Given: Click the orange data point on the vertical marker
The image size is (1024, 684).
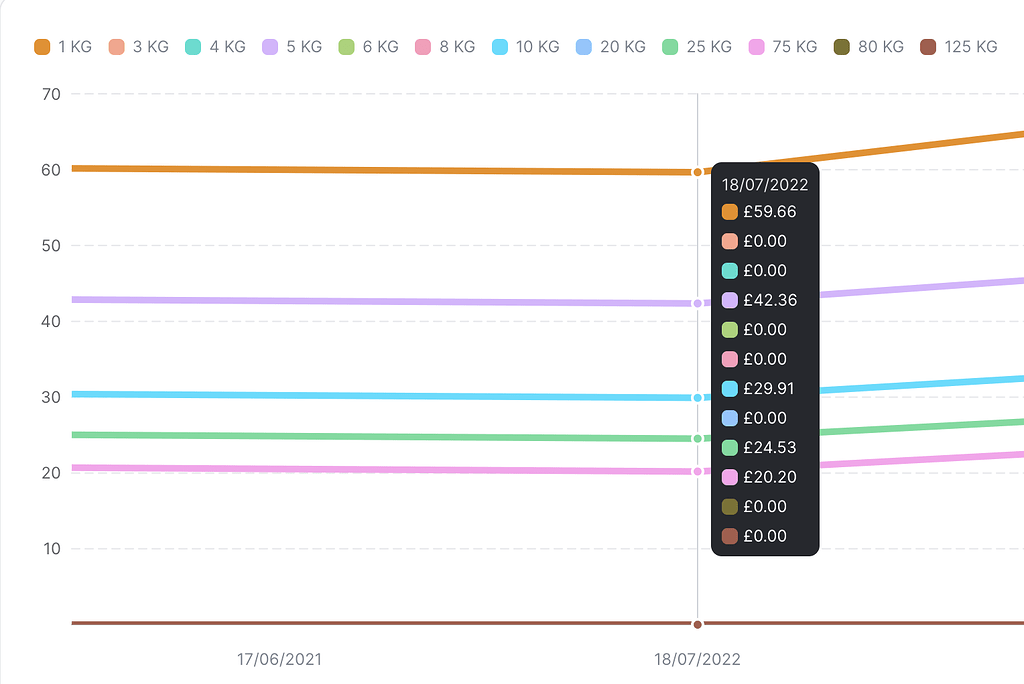Looking at the screenshot, I should pos(697,170).
